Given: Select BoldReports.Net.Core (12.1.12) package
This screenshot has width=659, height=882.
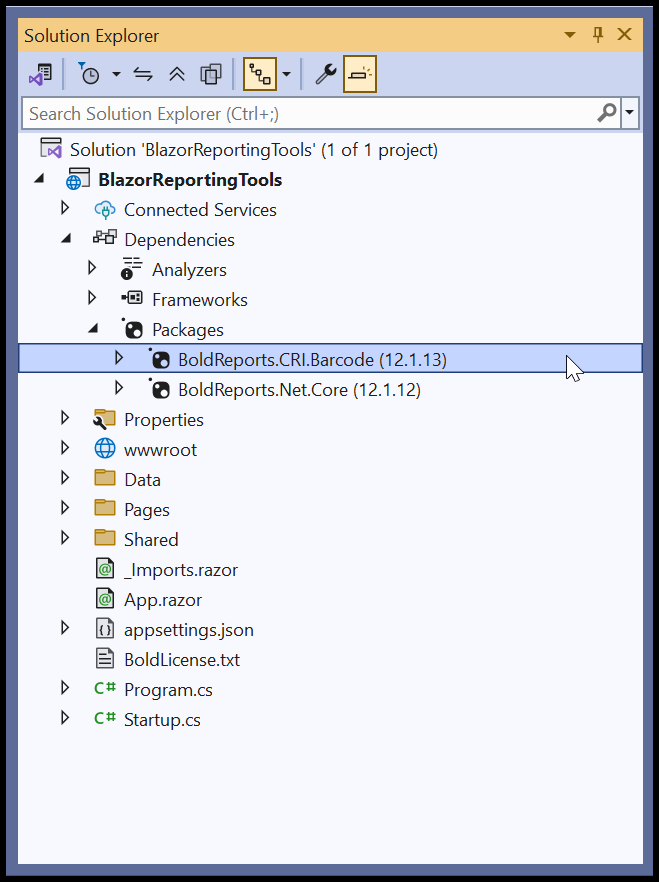Looking at the screenshot, I should tap(299, 390).
